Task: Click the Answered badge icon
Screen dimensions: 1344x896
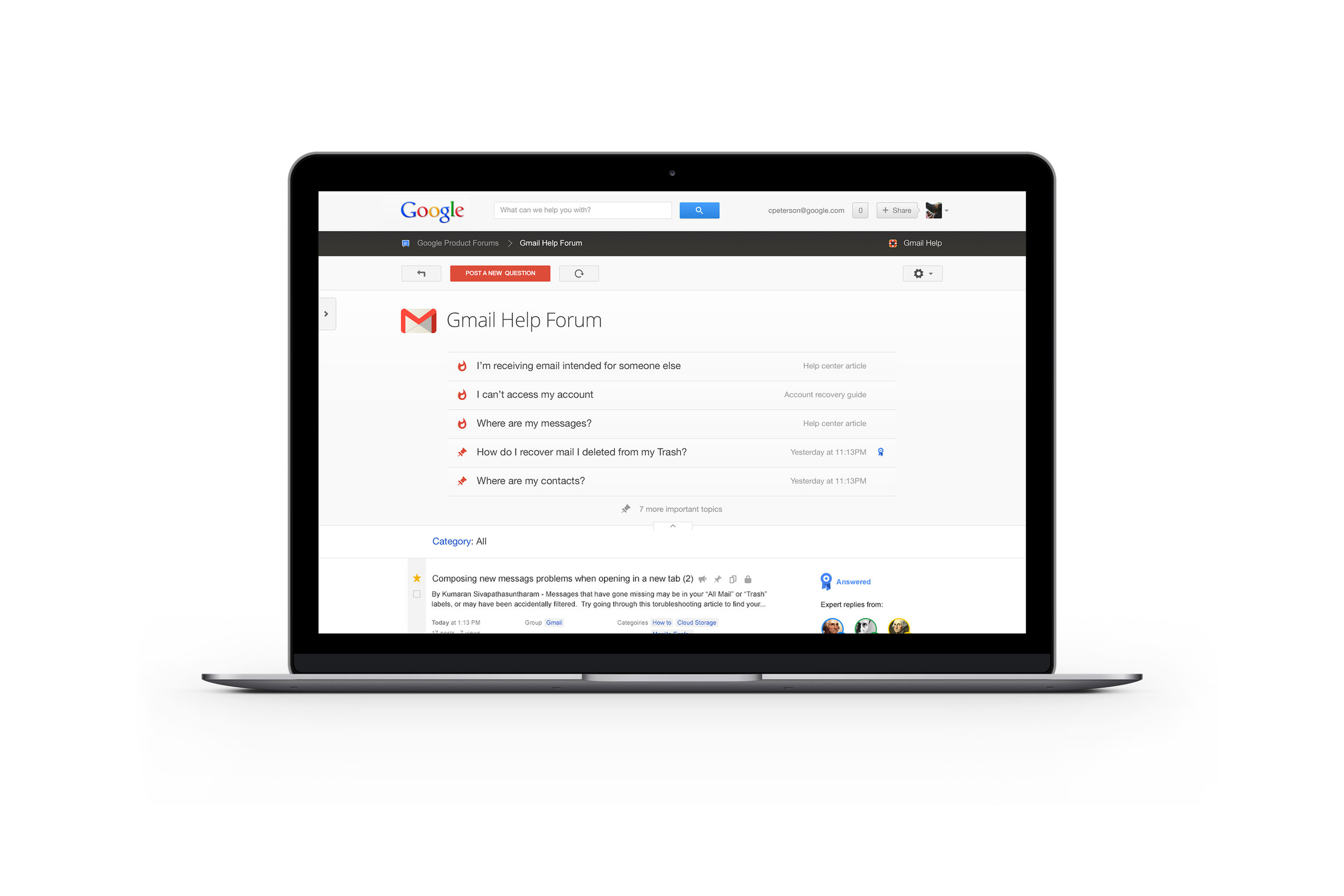Action: [826, 580]
